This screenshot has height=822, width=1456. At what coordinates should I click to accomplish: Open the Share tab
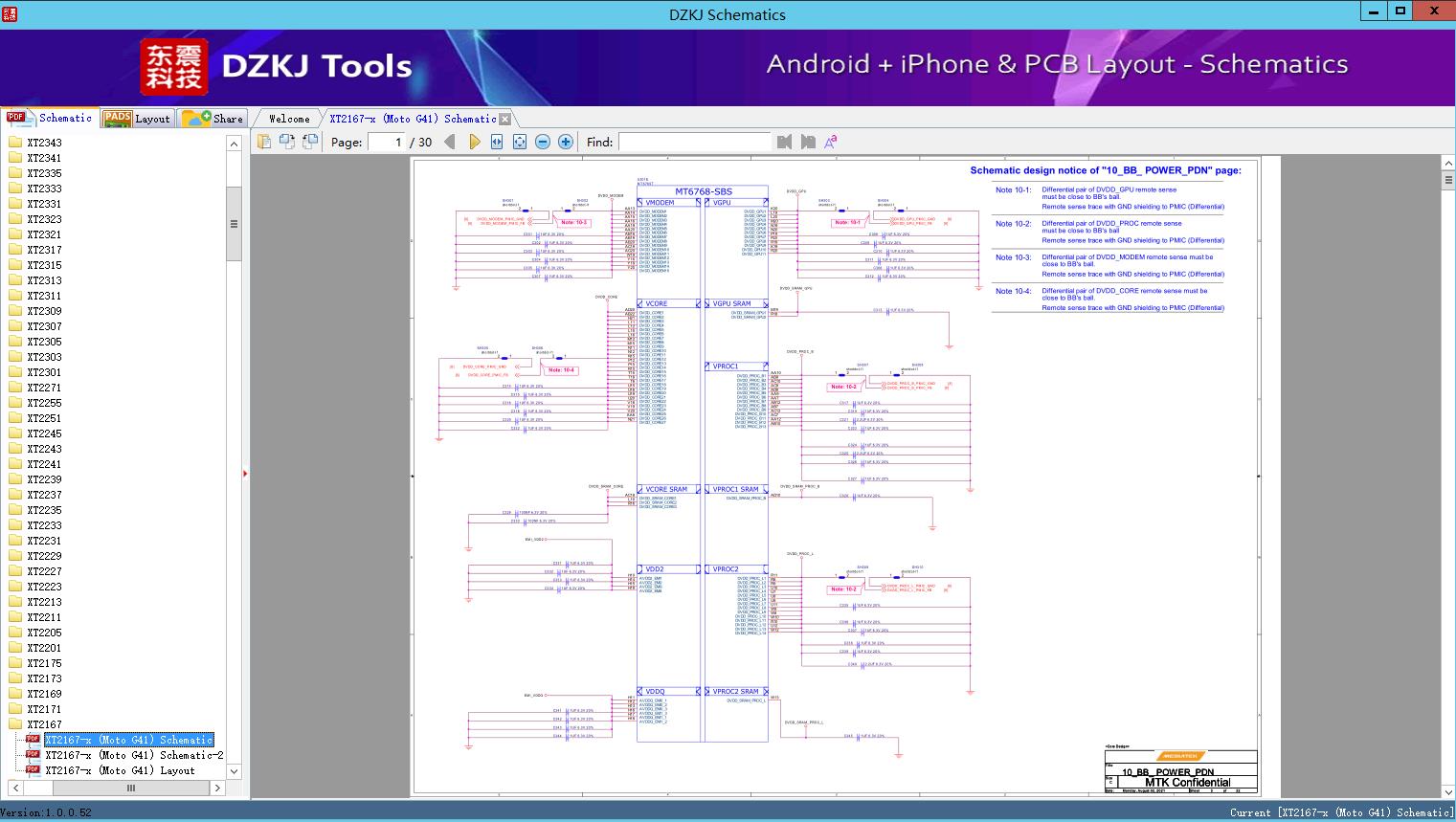pyautogui.click(x=213, y=118)
